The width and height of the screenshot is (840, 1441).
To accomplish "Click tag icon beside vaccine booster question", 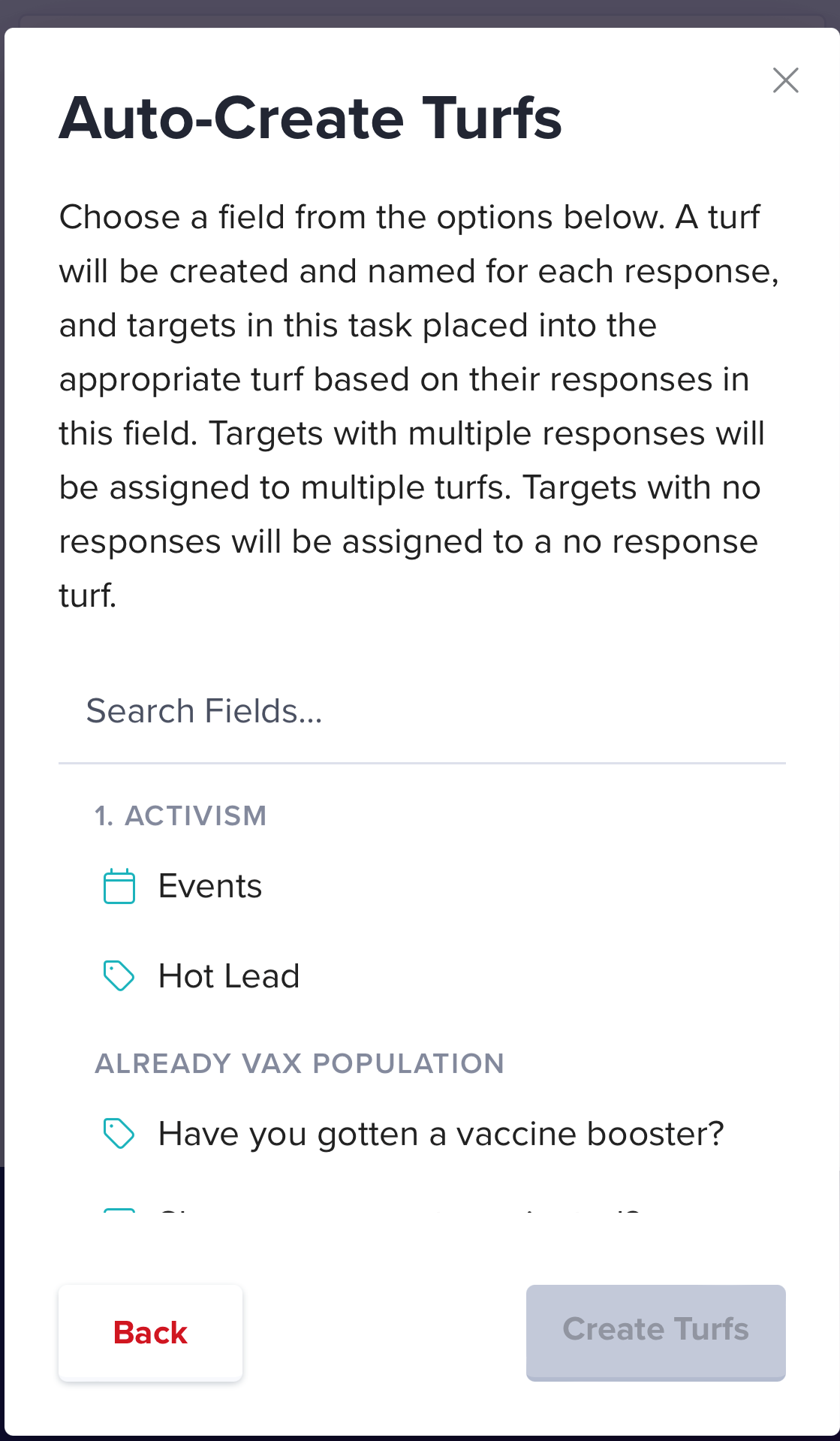I will (119, 1134).
